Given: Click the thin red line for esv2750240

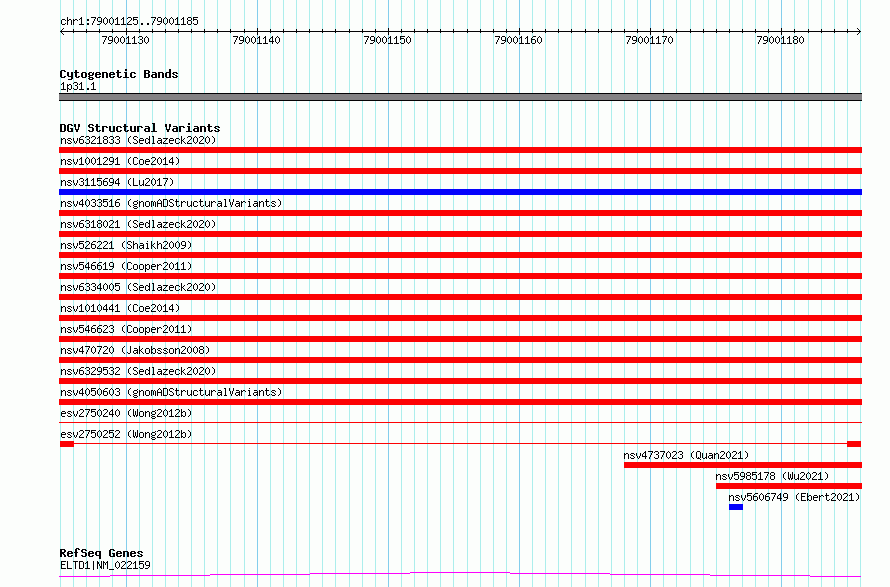Looking at the screenshot, I should coord(460,423).
